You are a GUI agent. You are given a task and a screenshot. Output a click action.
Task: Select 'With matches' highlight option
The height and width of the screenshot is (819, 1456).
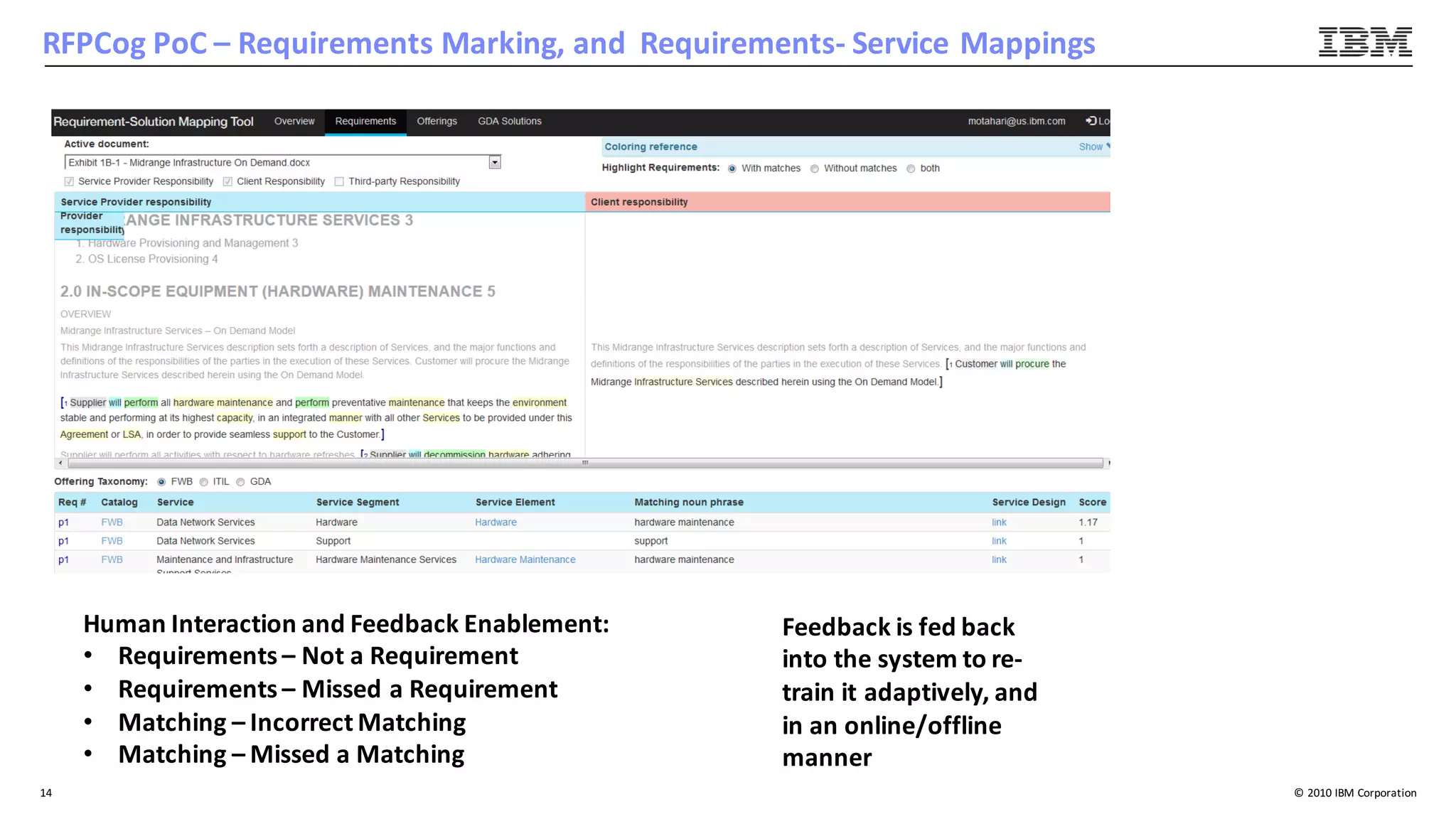click(x=732, y=168)
